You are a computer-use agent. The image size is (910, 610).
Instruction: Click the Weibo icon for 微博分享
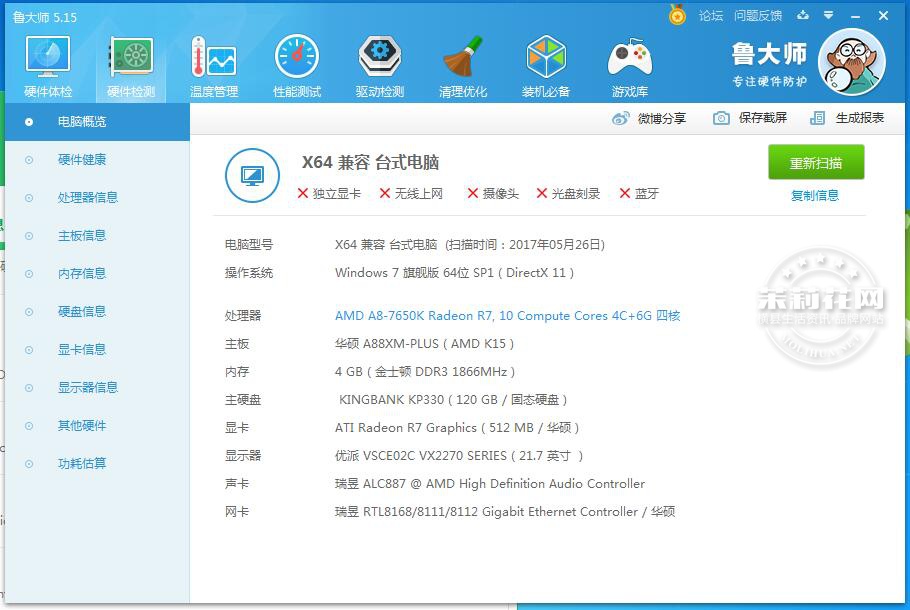(620, 118)
